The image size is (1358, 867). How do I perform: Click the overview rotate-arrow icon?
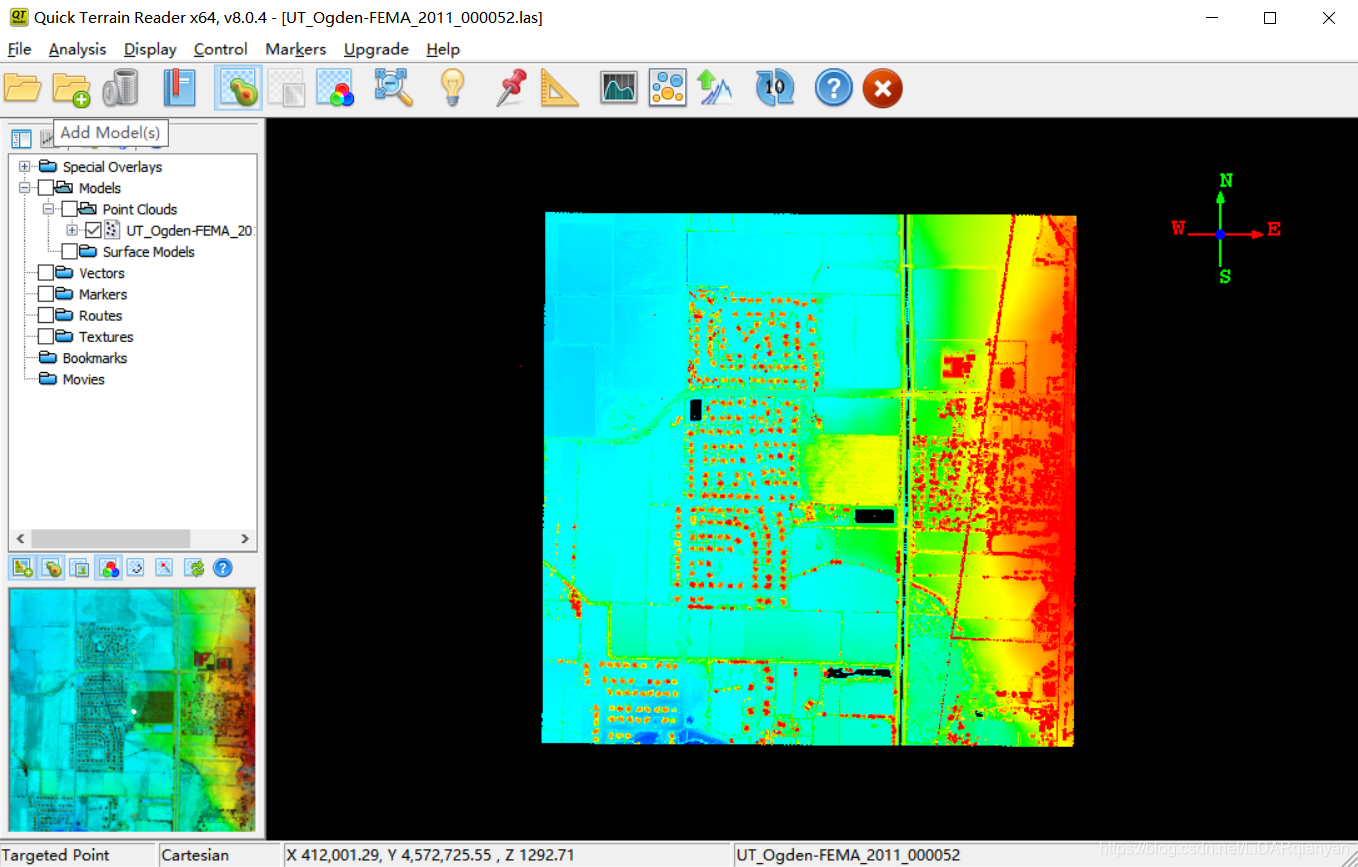137,568
